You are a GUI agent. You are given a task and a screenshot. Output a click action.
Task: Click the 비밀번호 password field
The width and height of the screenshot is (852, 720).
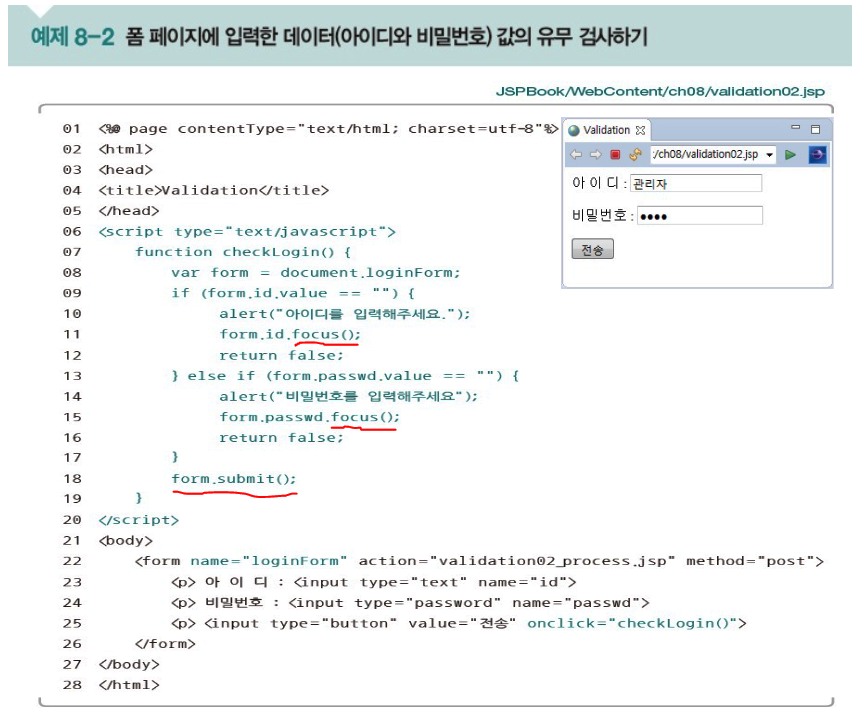[x=700, y=216]
